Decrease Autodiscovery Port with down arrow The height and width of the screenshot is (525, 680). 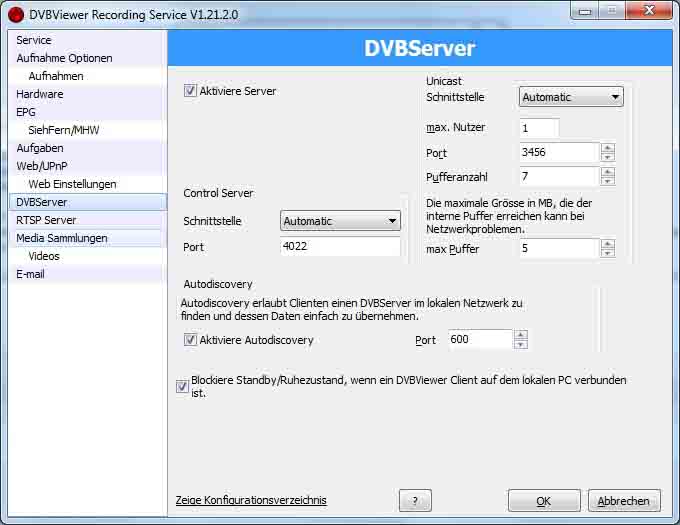[x=520, y=344]
